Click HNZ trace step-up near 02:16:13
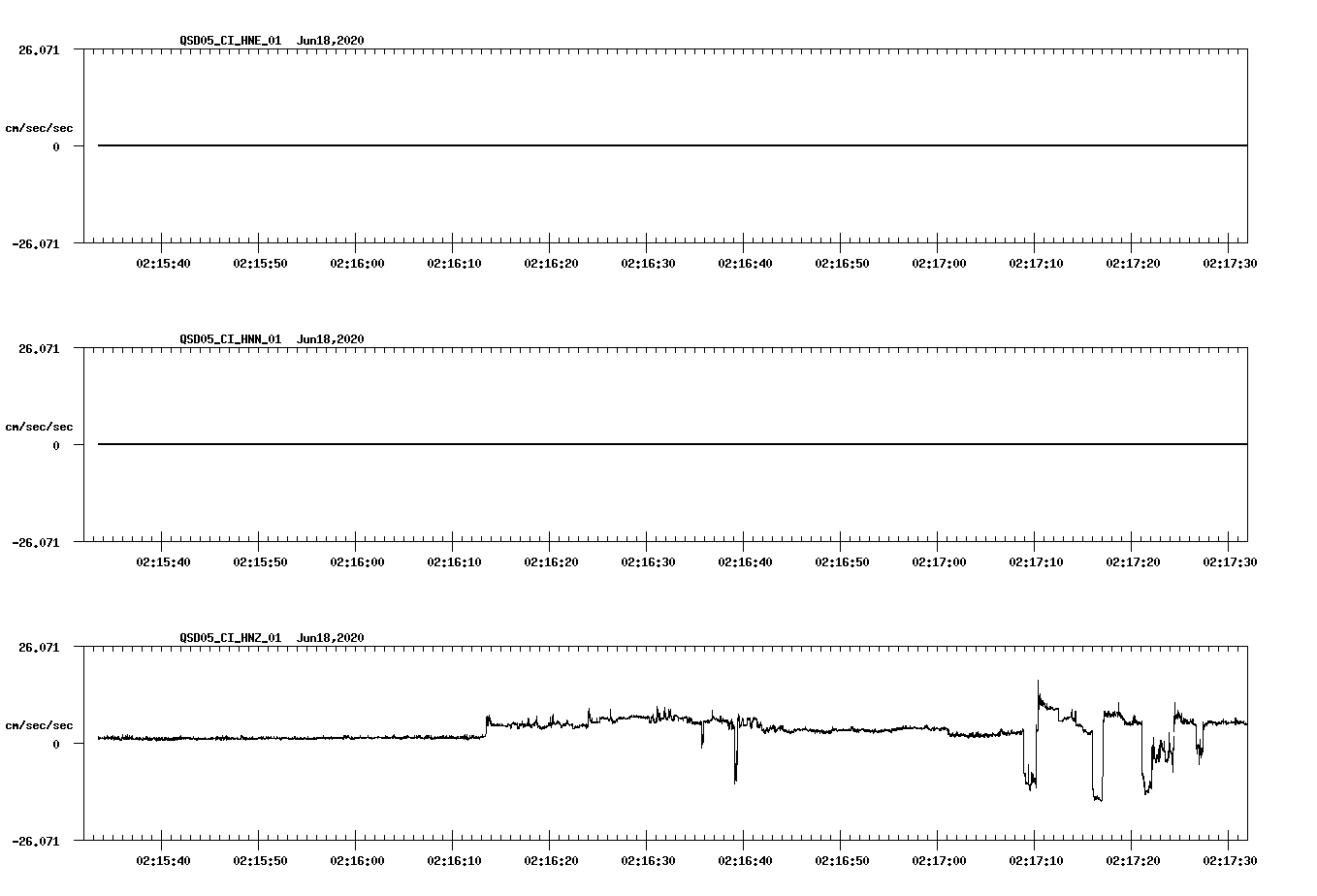Image resolution: width=1317 pixels, height=896 pixels. click(487, 727)
